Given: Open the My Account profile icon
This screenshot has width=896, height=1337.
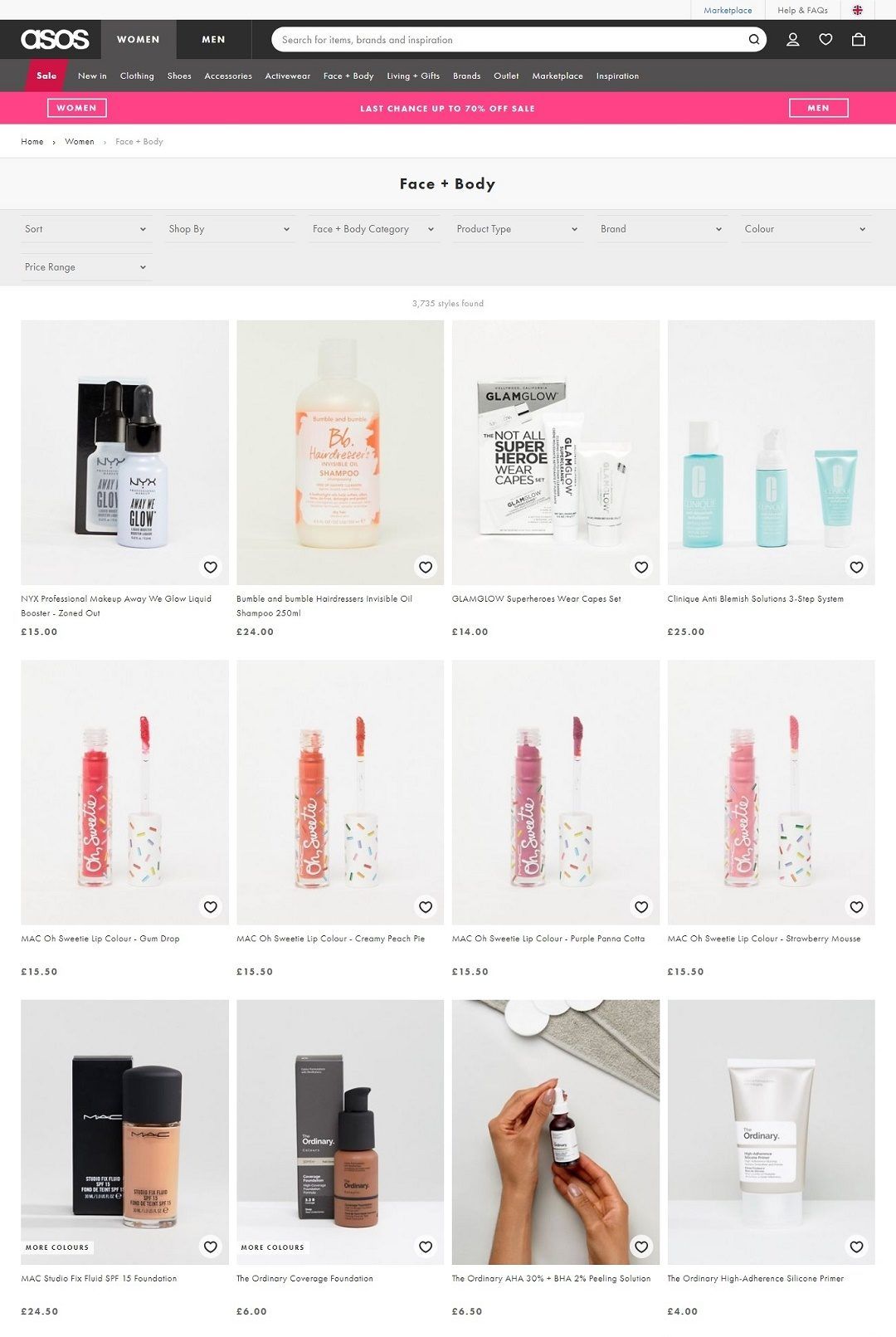Looking at the screenshot, I should [792, 39].
